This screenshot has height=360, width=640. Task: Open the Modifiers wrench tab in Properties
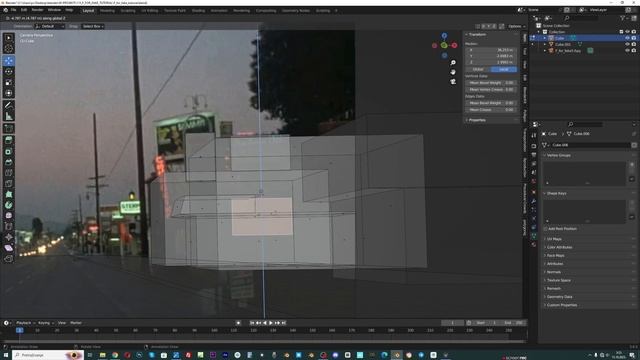click(x=533, y=201)
